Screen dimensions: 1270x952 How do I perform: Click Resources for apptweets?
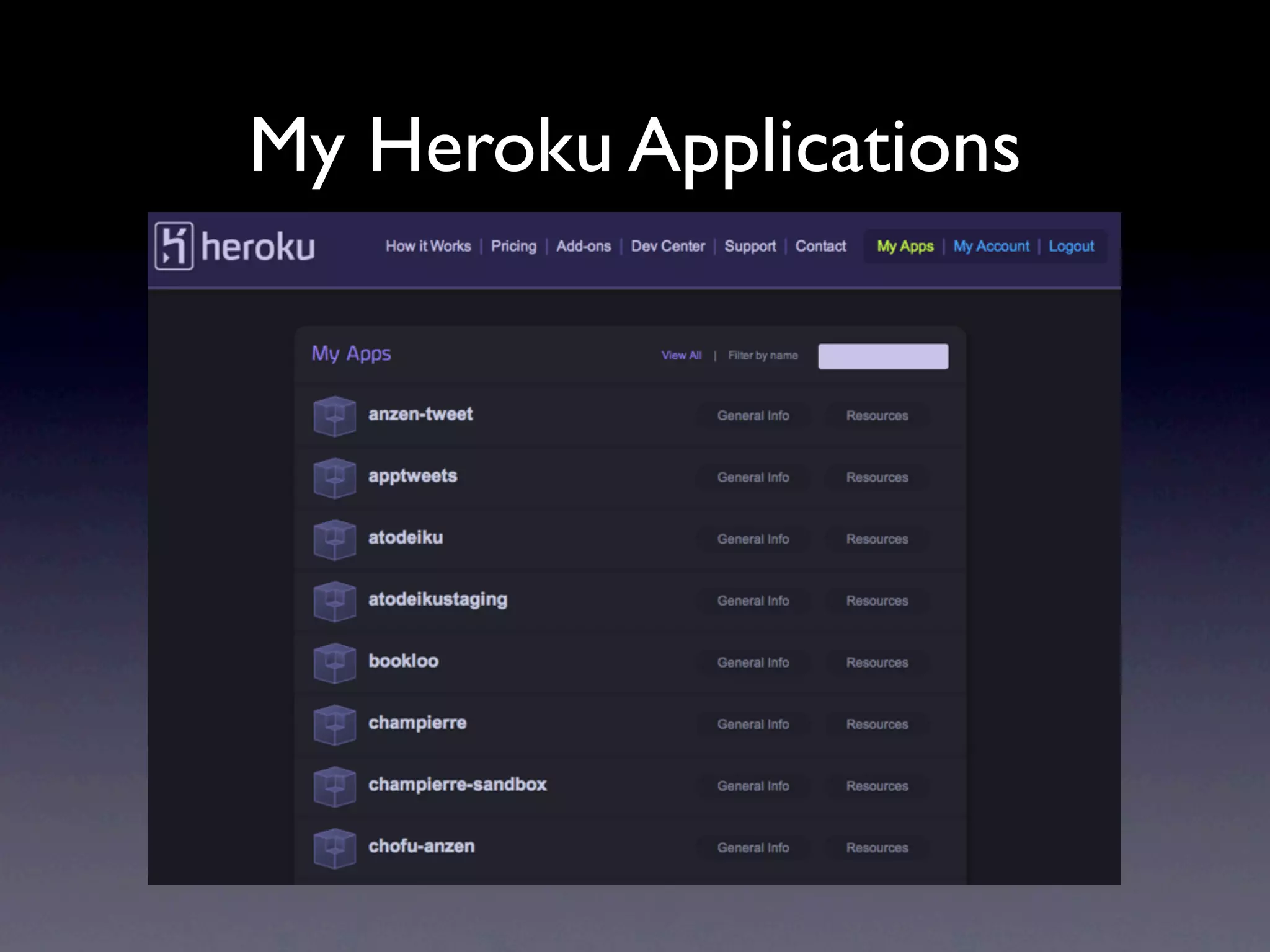[x=877, y=478]
